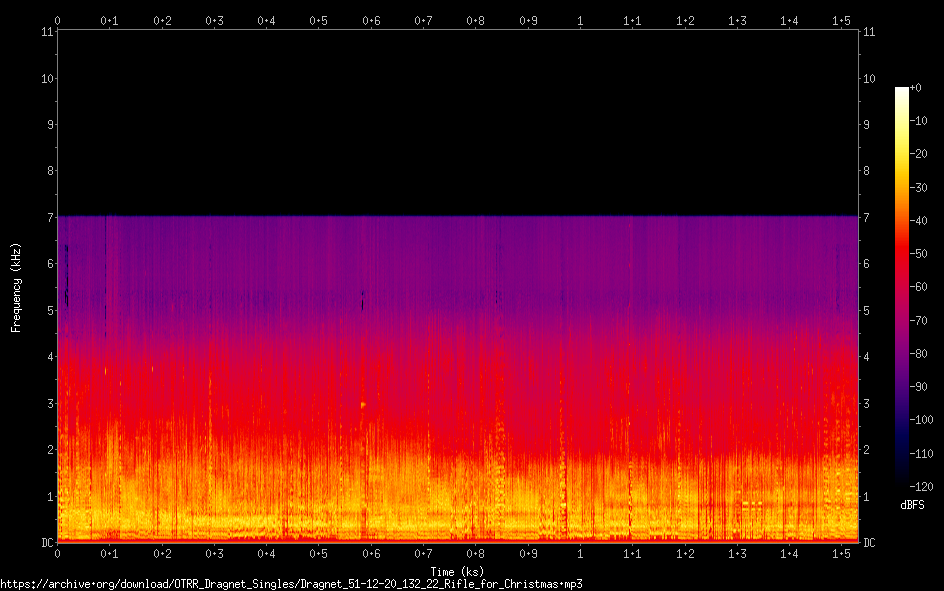Viewport: 944px width, 591px height.
Task: Click the DC label on the right axis
Action: coord(870,543)
